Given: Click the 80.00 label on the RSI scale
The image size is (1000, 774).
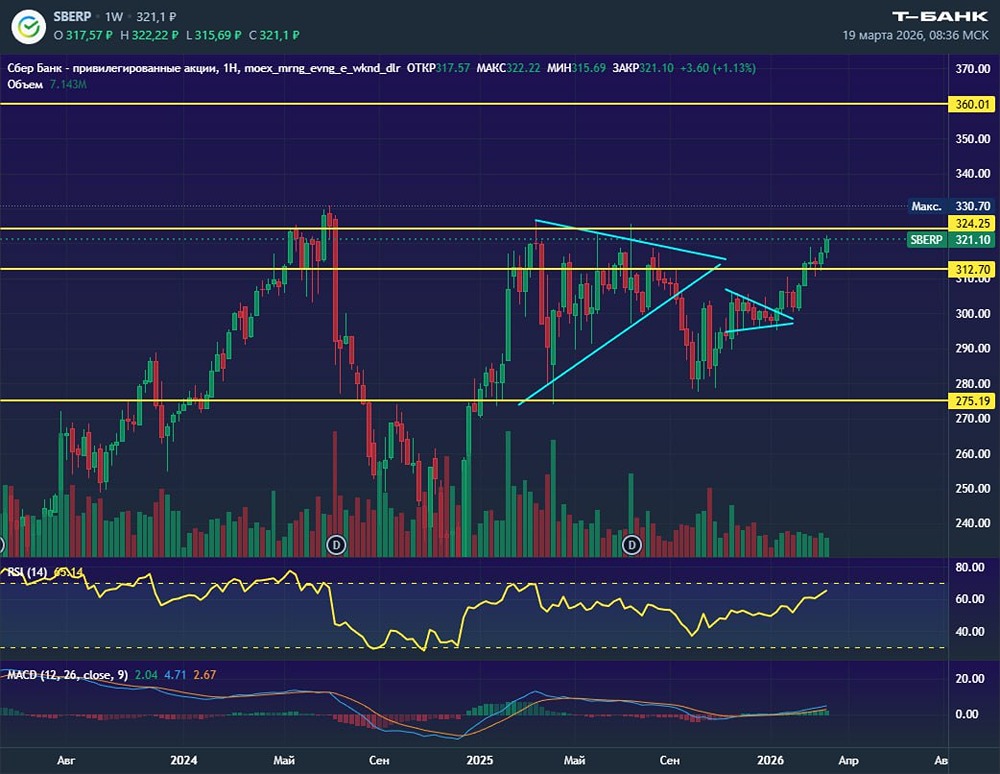Looking at the screenshot, I should point(969,567).
